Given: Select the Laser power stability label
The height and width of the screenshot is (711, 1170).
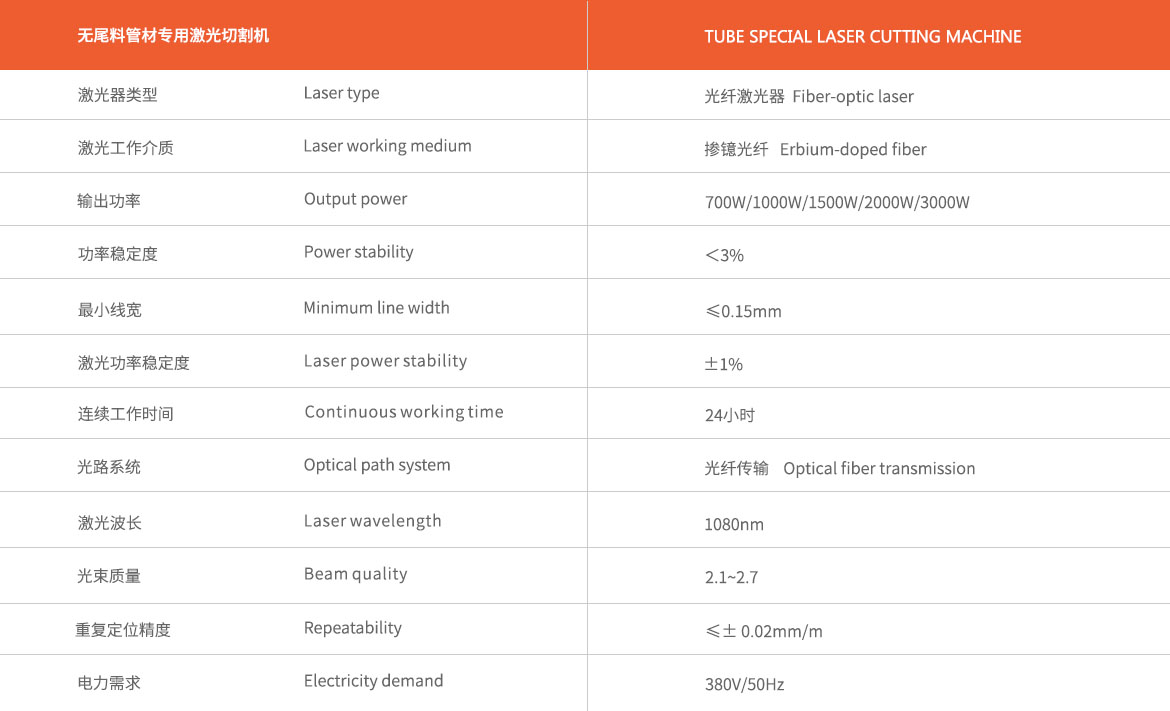Looking at the screenshot, I should point(385,361).
